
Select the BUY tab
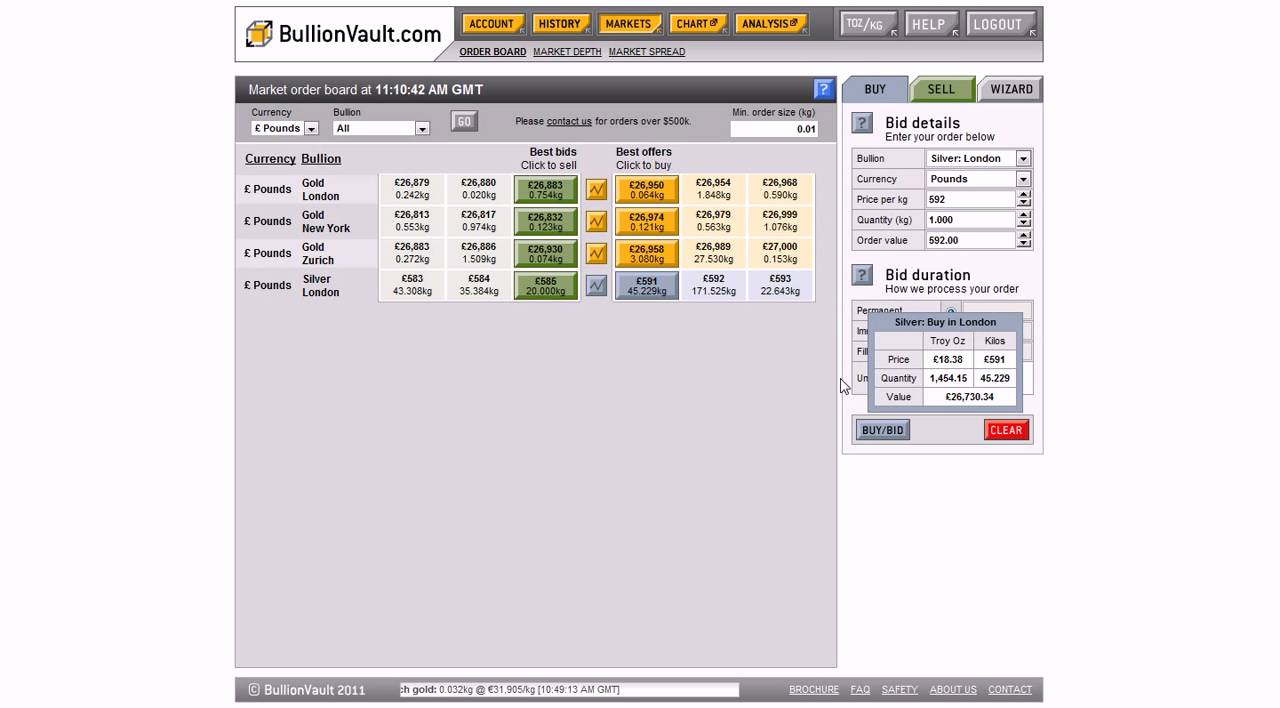tap(875, 89)
